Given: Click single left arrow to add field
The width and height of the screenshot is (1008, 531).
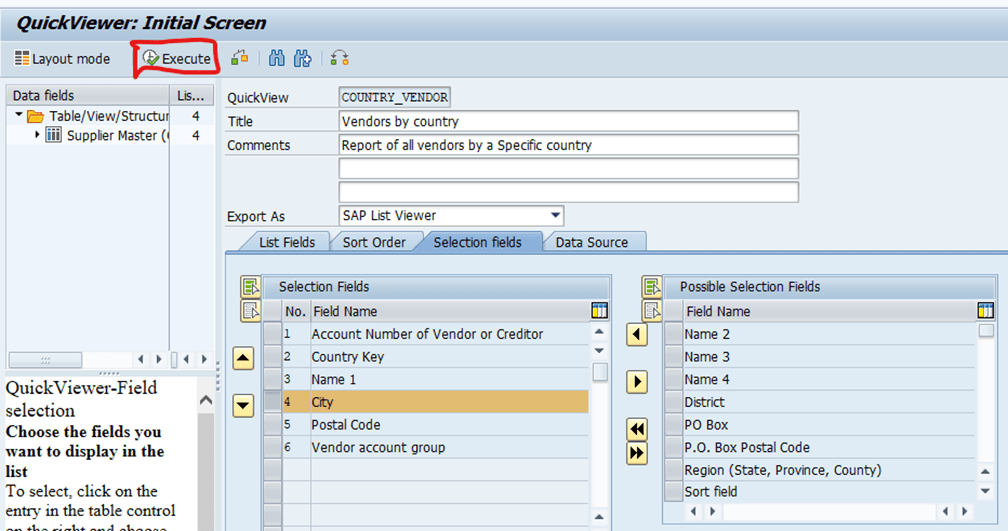Looking at the screenshot, I should point(636,334).
